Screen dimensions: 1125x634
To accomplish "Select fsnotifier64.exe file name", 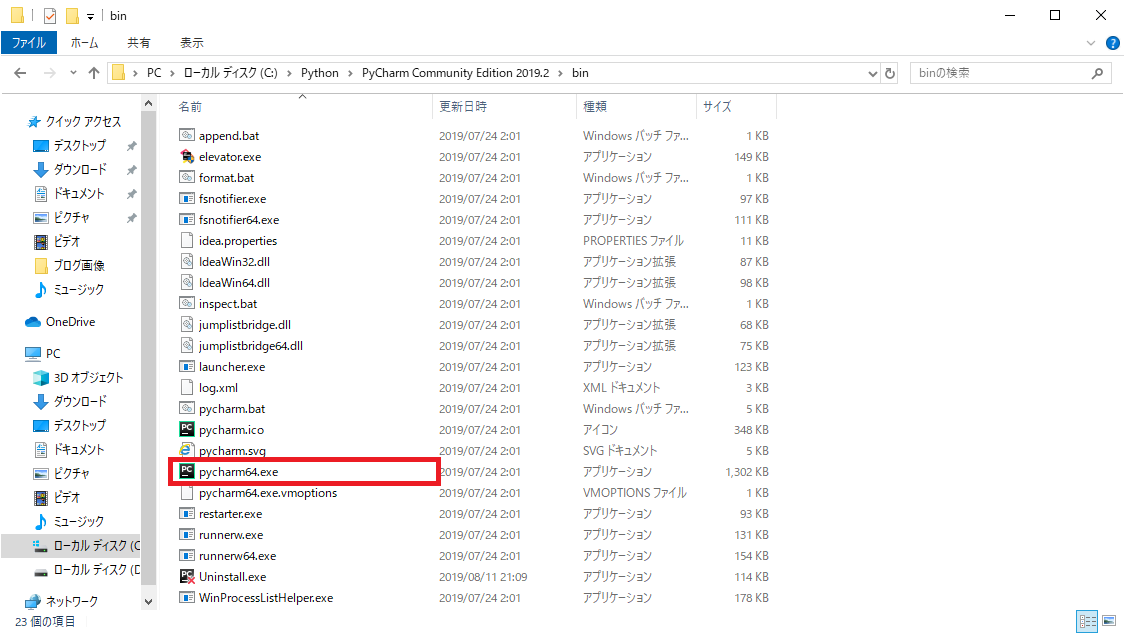I will [x=239, y=219].
